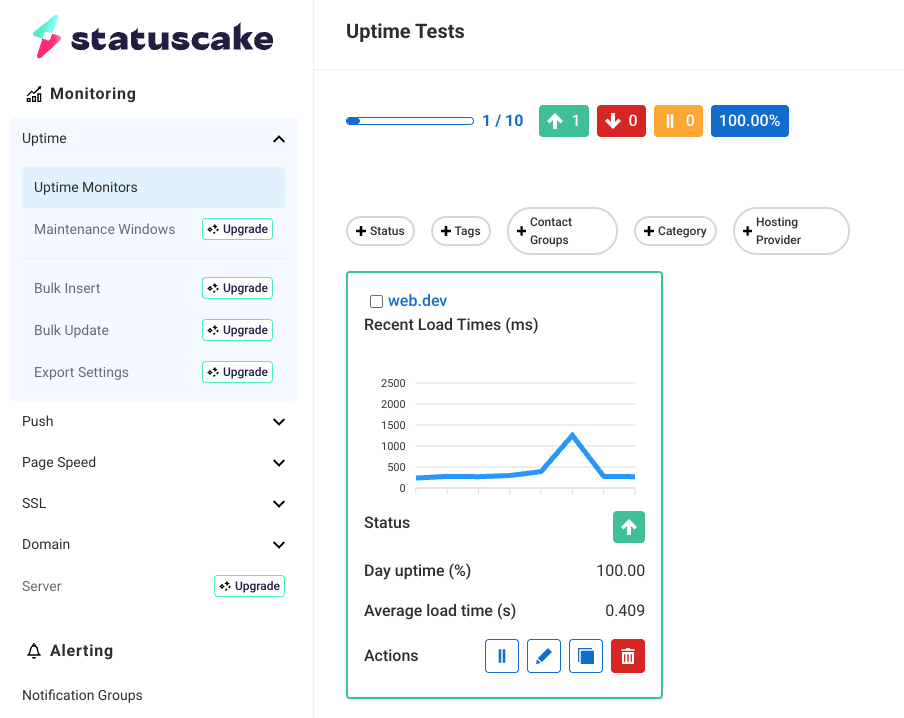Open Maintenance Windows menu item

(x=104, y=229)
